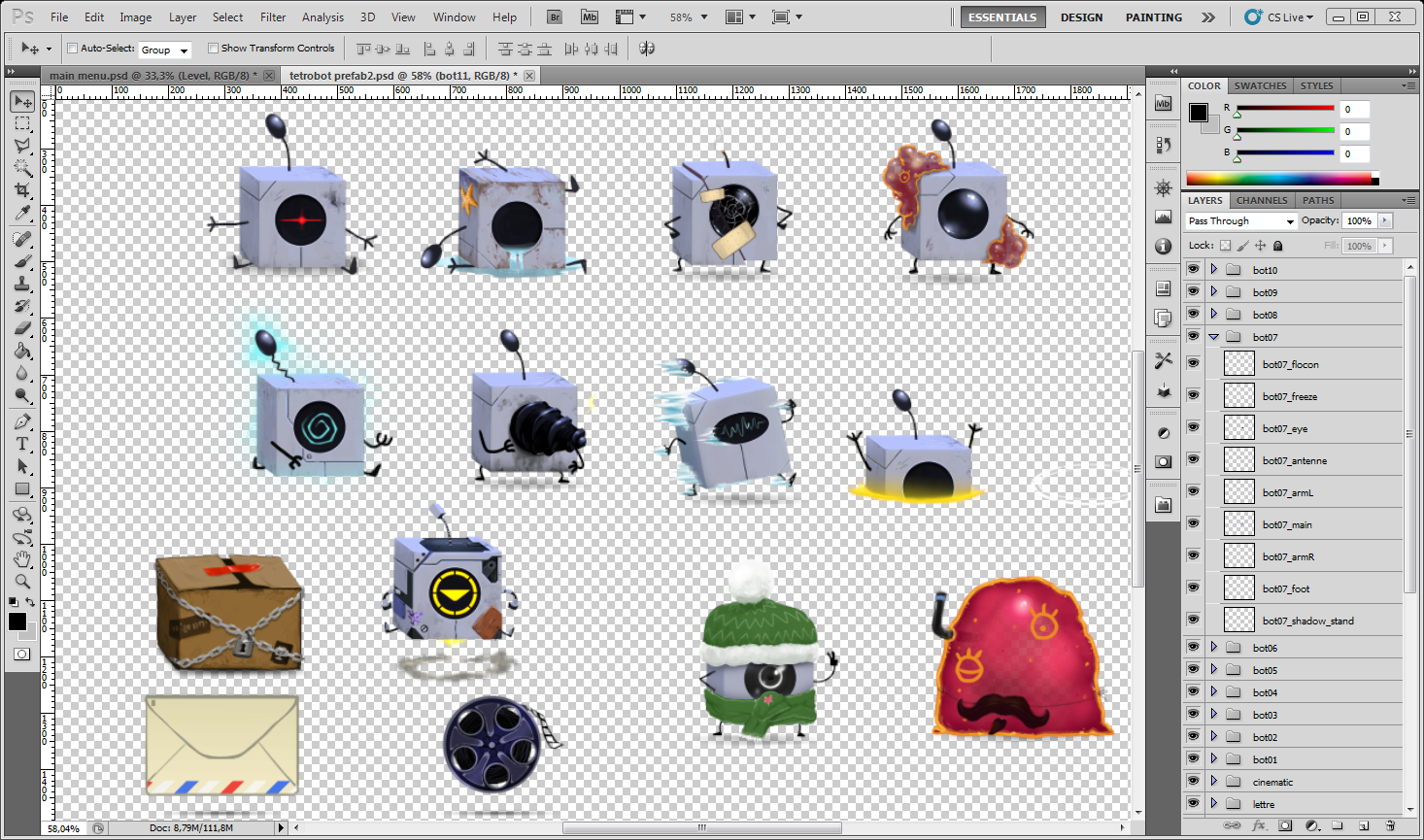1424x840 pixels.
Task: Hide the bot07_shadow_stand layer
Action: tap(1193, 620)
